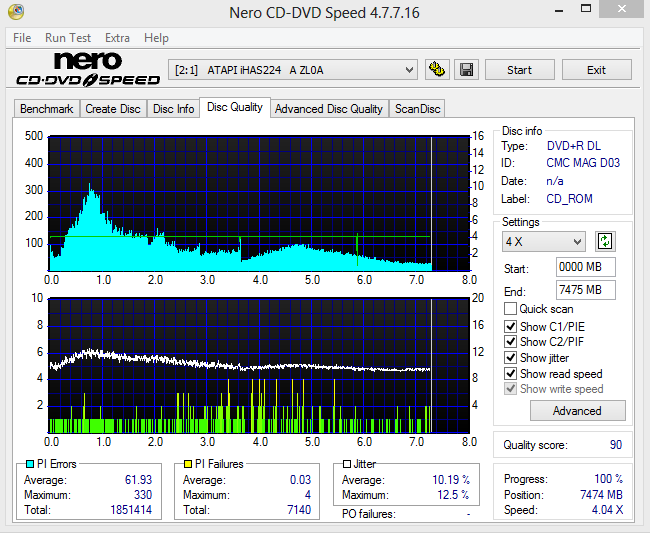Click the Start button
The image size is (650, 533).
(x=519, y=70)
